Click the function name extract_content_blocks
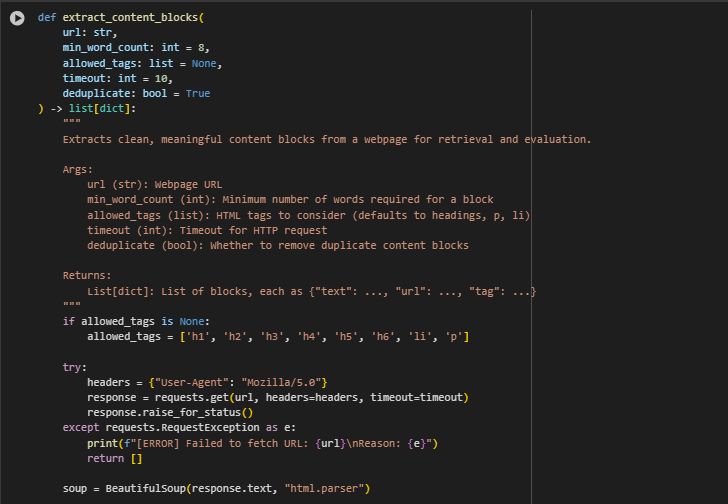Viewport: 728px width, 504px height. [130, 18]
